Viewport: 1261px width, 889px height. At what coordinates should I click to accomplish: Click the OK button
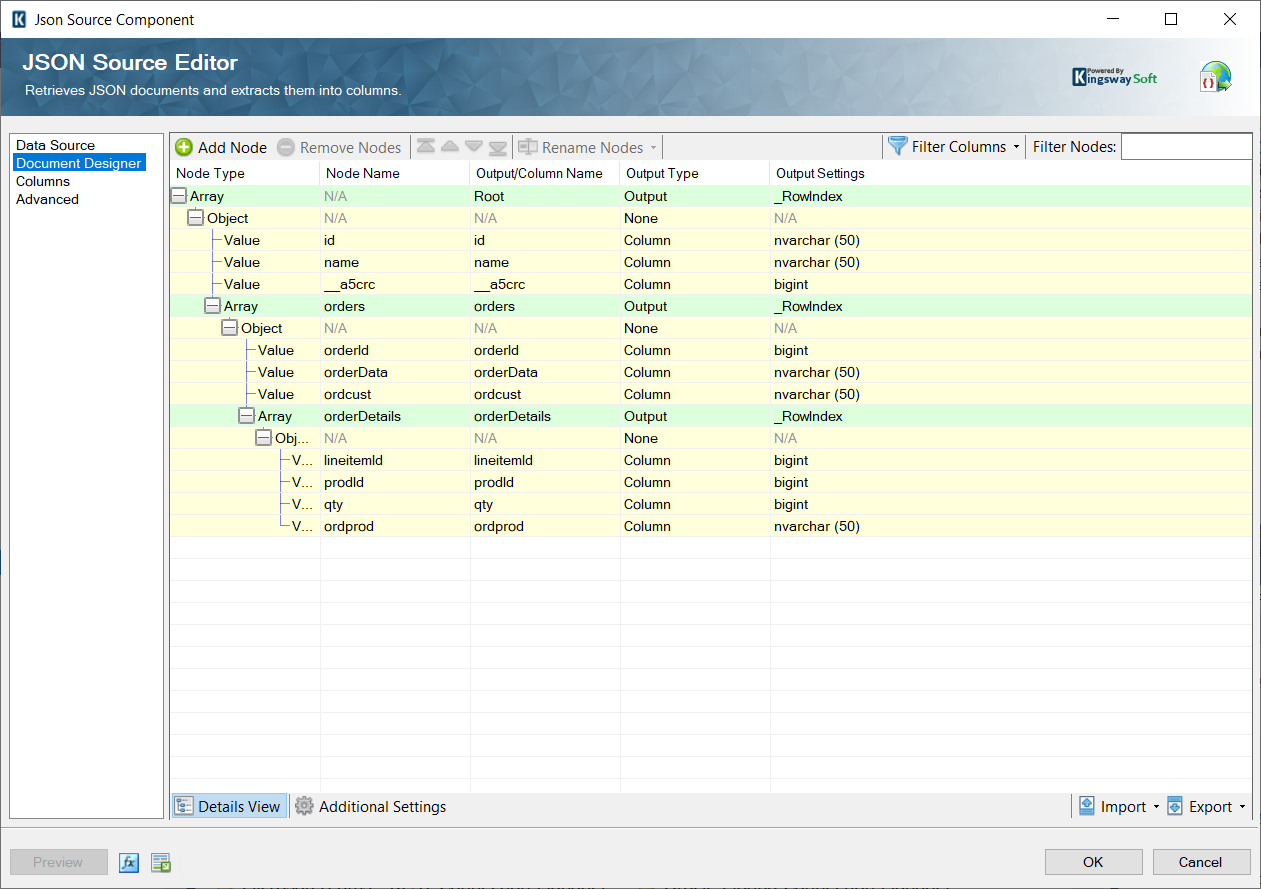point(1093,862)
